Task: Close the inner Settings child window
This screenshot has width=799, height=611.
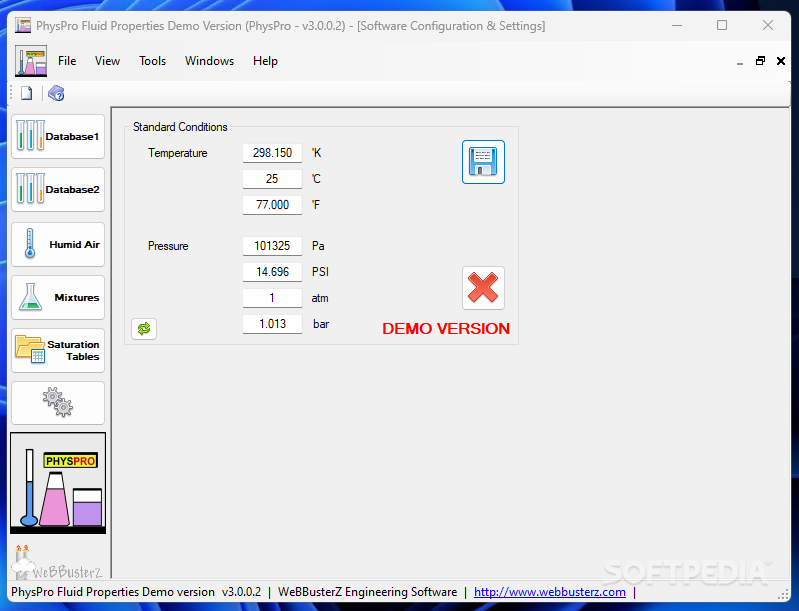Action: point(781,61)
